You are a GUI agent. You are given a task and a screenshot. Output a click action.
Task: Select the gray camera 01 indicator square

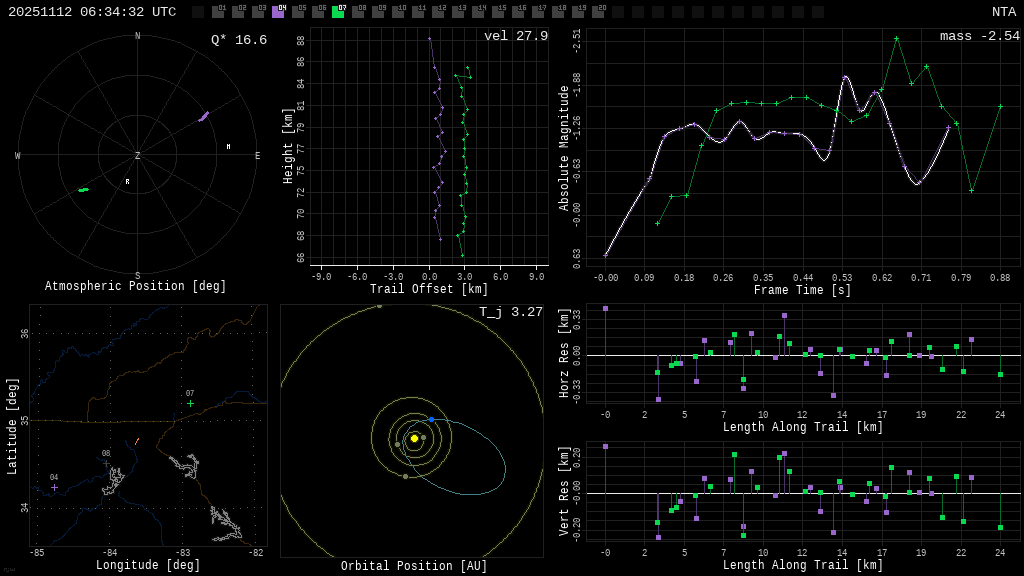pos(218,12)
